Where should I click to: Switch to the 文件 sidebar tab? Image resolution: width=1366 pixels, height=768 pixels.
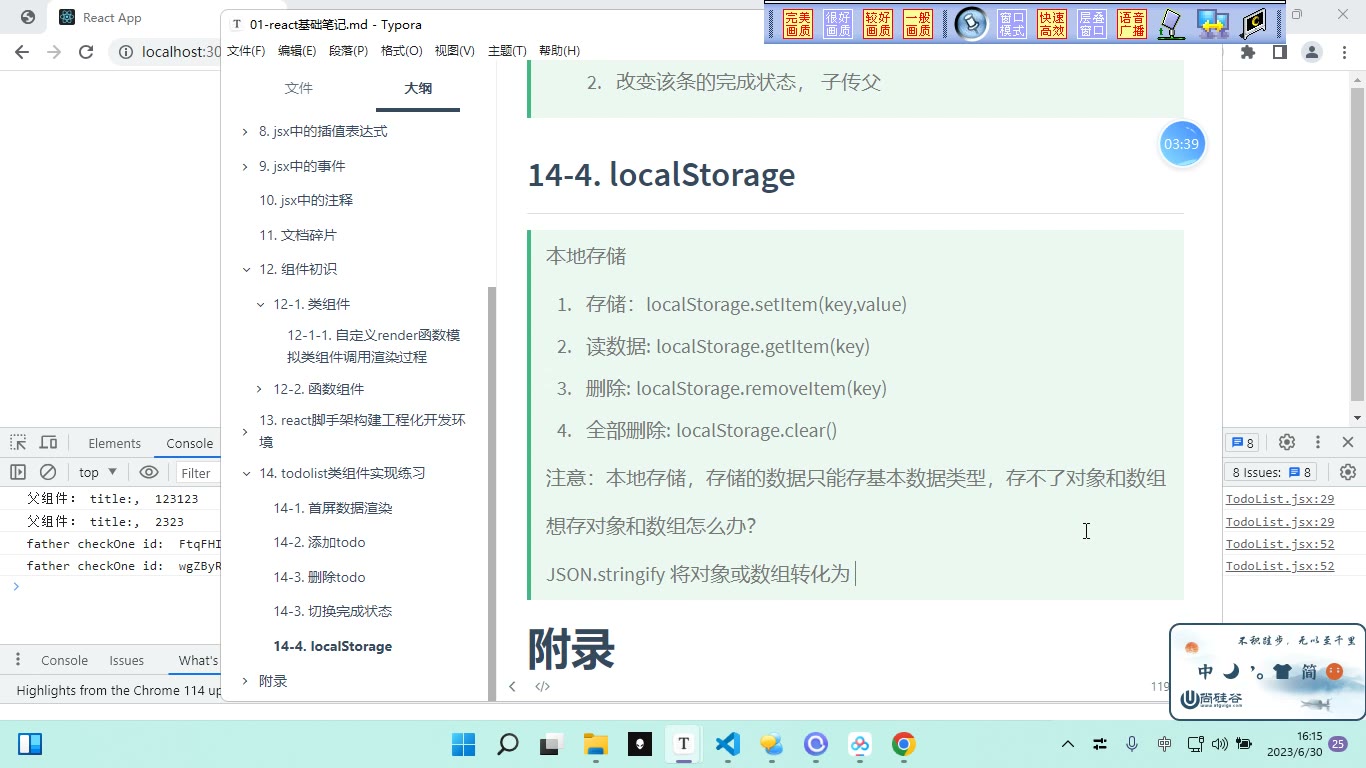[x=299, y=88]
